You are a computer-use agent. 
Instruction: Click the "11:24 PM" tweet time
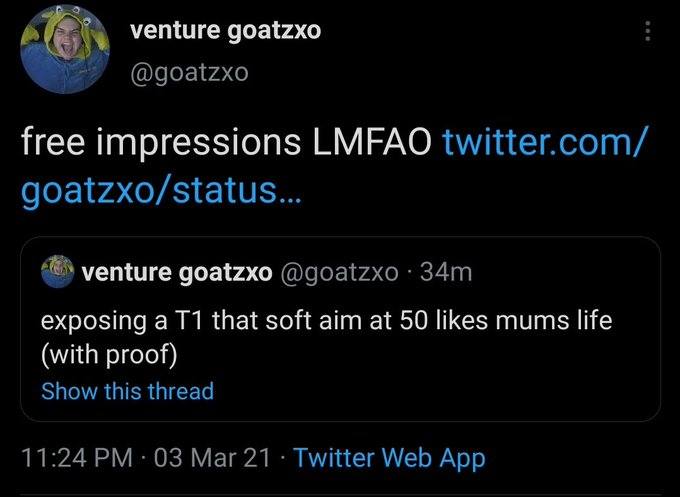[x=76, y=458]
